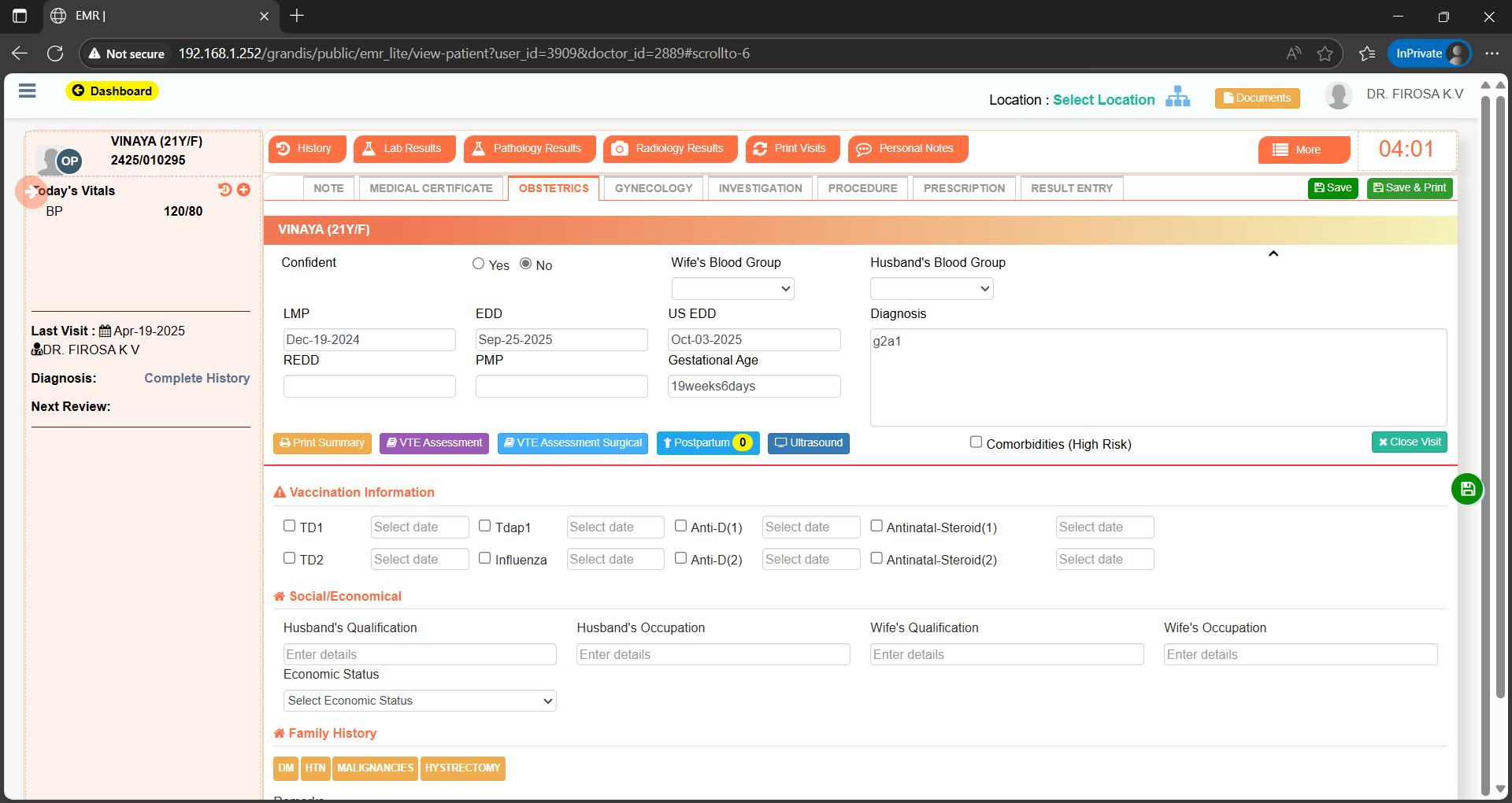This screenshot has width=1512, height=803.
Task: Click the doctor profile avatar
Action: click(1338, 95)
